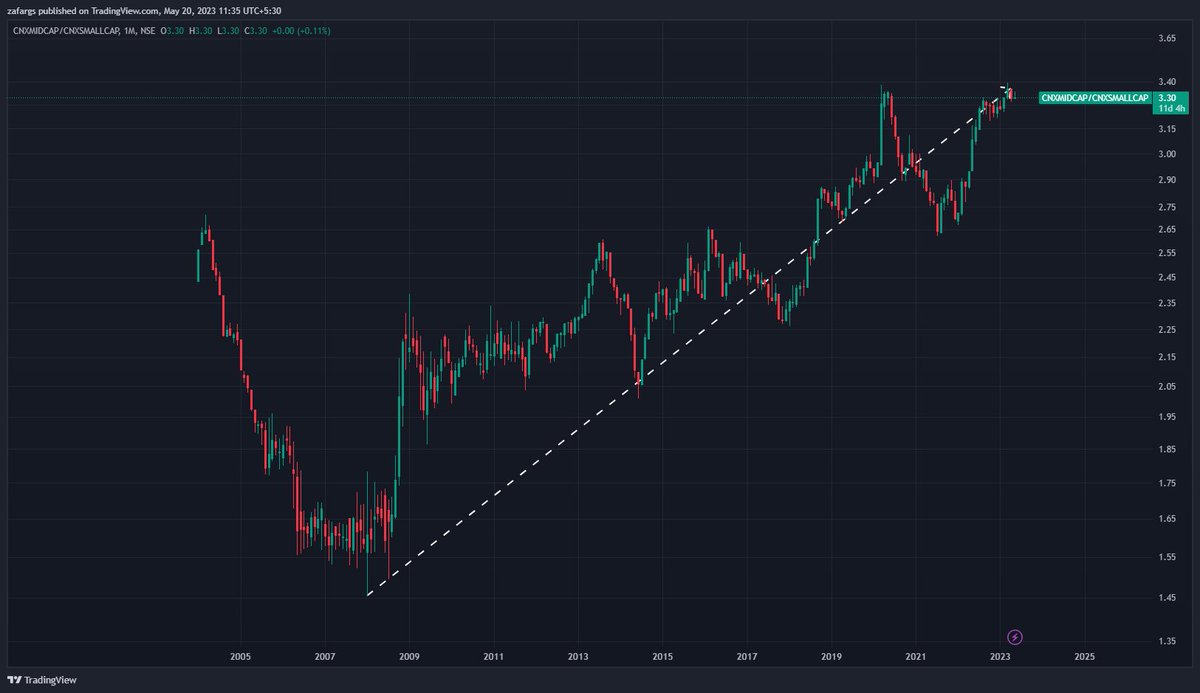Click the 2.75 price axis label

click(x=1166, y=207)
